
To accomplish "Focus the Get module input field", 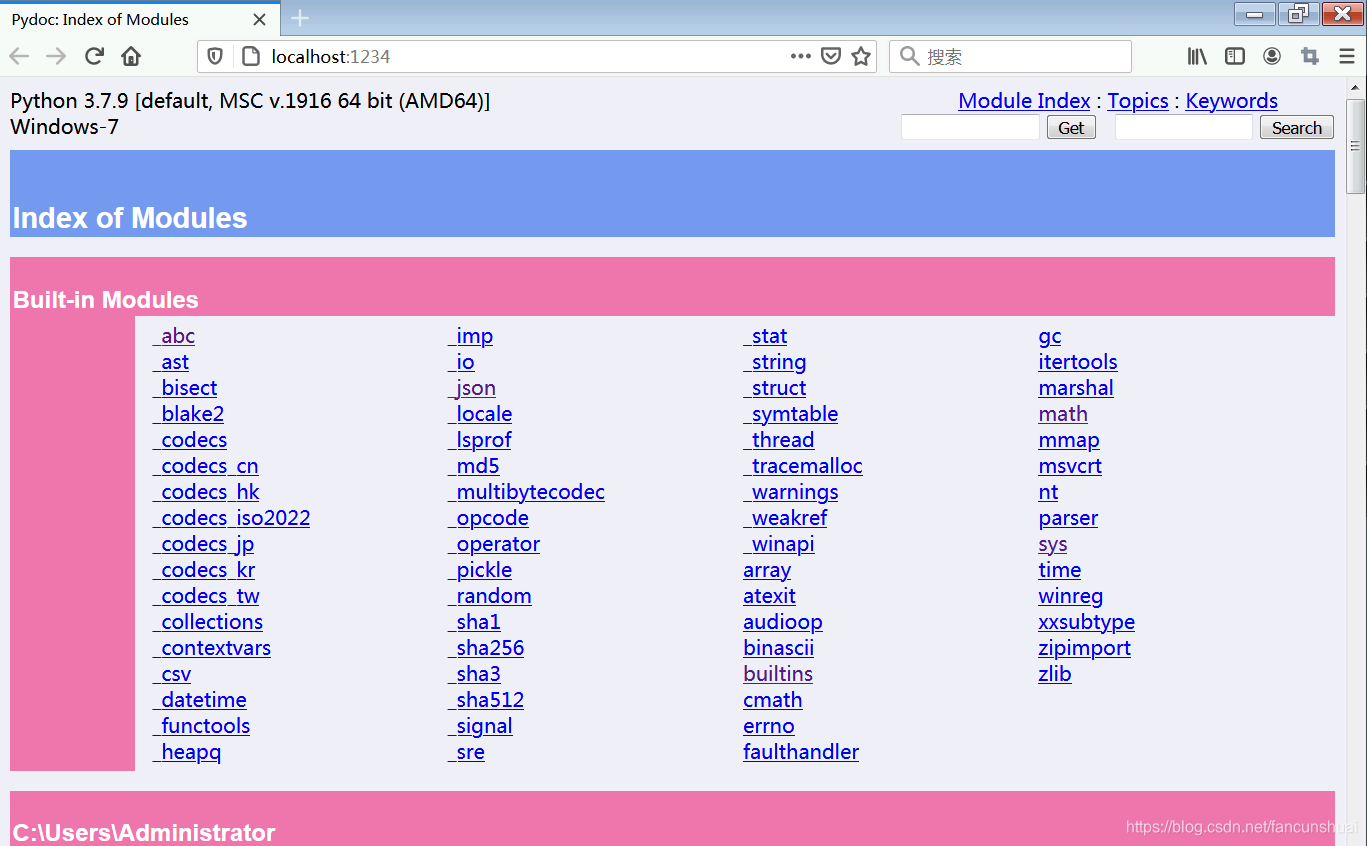I will (971, 128).
